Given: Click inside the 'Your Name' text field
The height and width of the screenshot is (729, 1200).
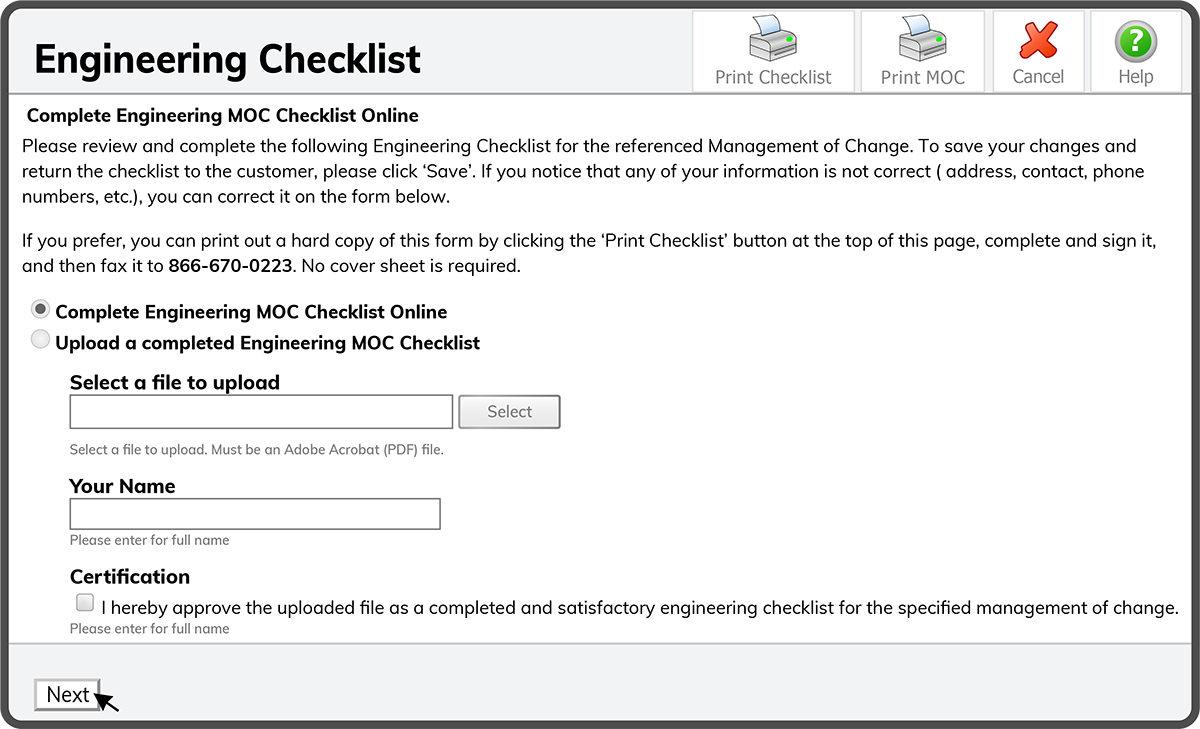Looking at the screenshot, I should 254,513.
